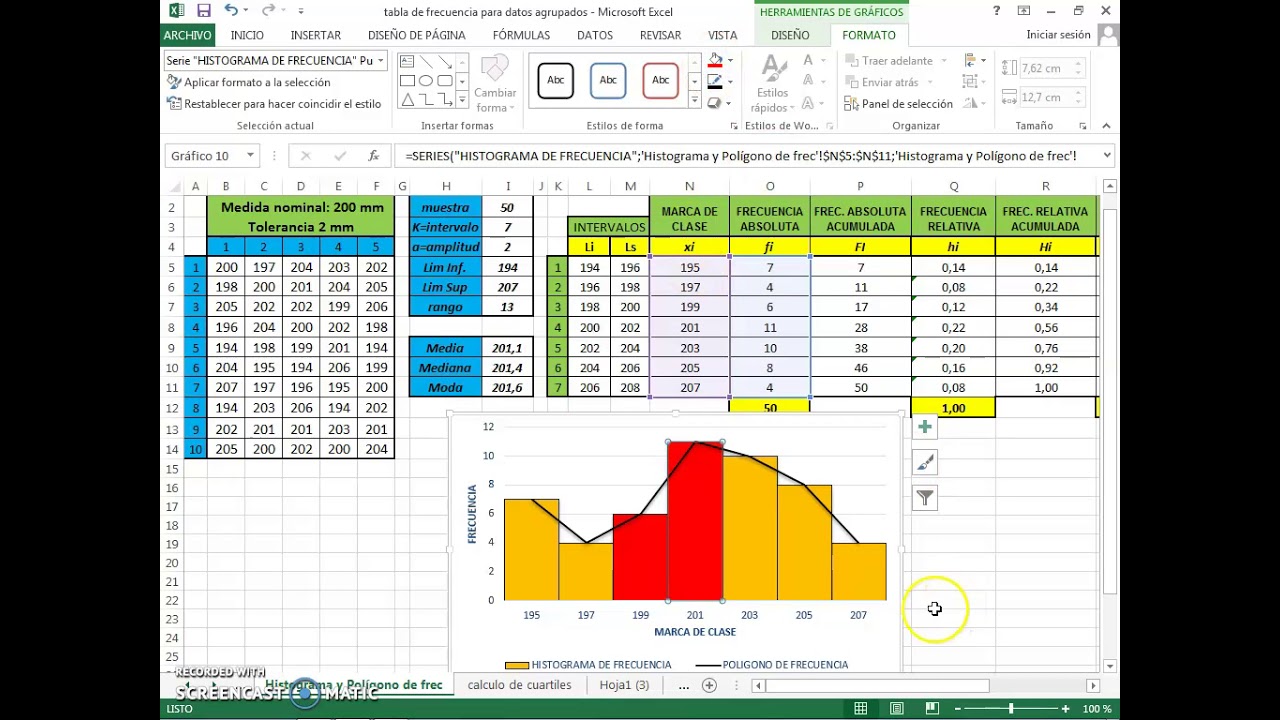Go to the DISEÑO chart tools tab

tap(790, 35)
